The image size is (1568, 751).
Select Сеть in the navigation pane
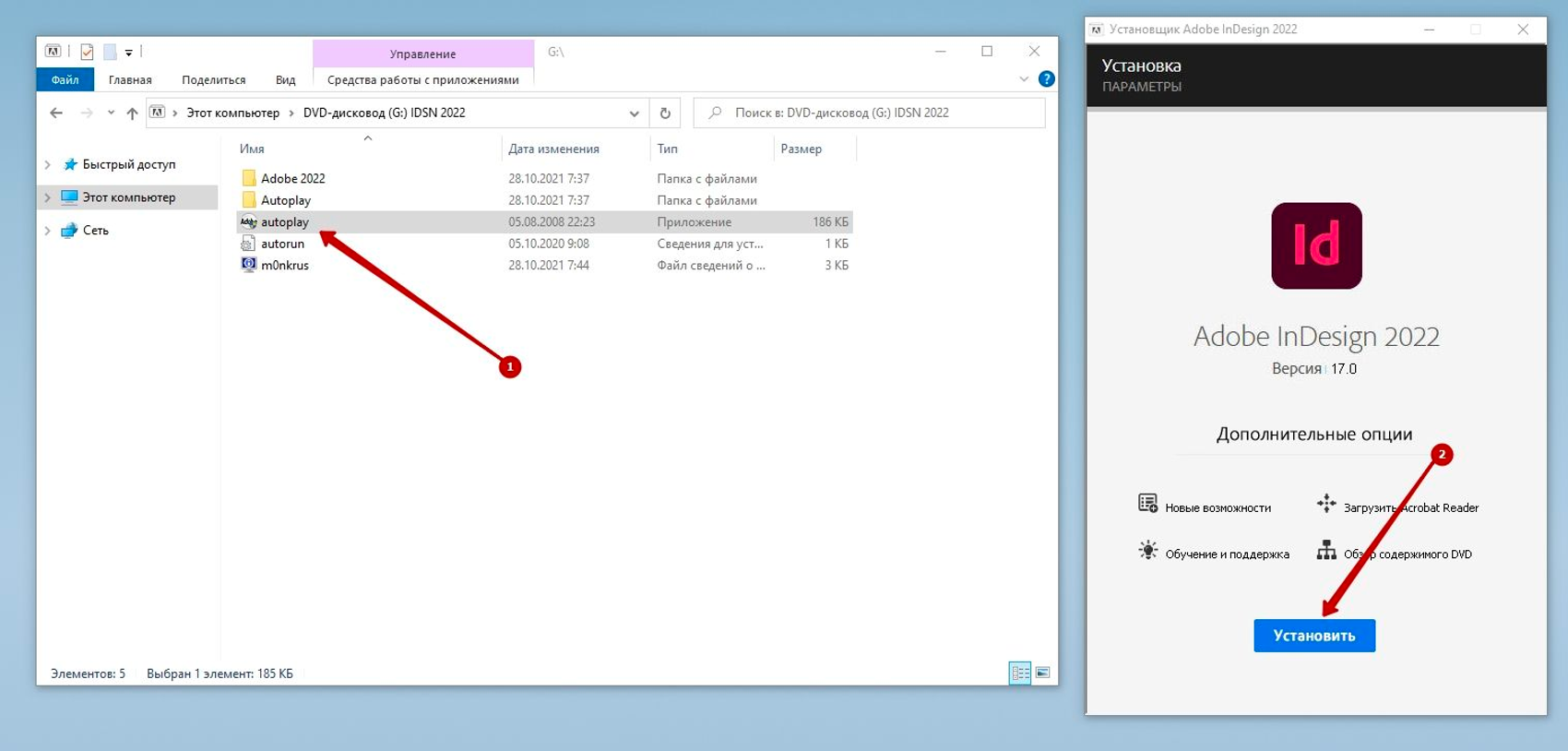pyautogui.click(x=96, y=231)
